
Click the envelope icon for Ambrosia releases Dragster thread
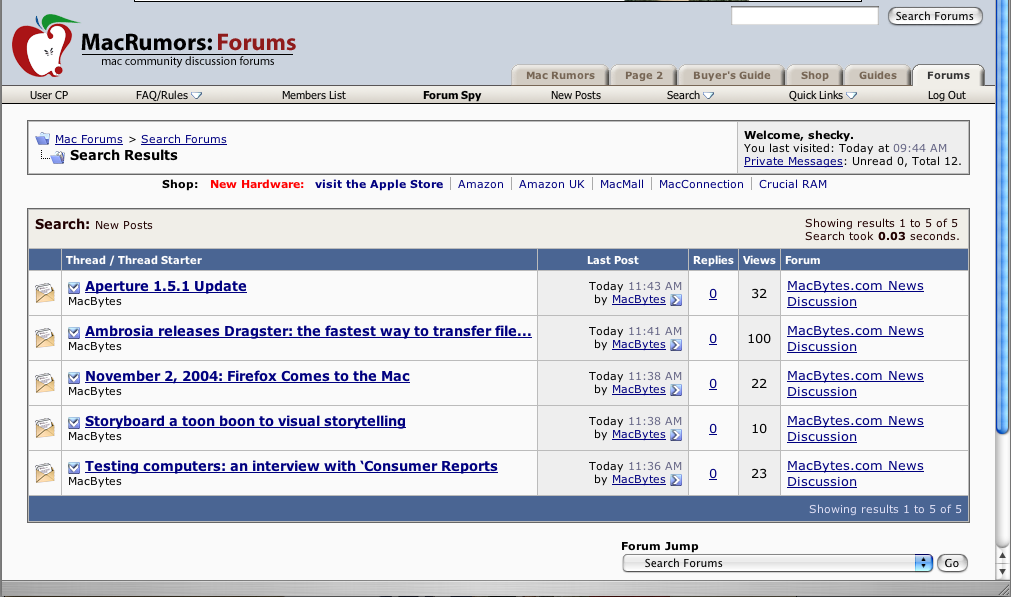[44, 338]
